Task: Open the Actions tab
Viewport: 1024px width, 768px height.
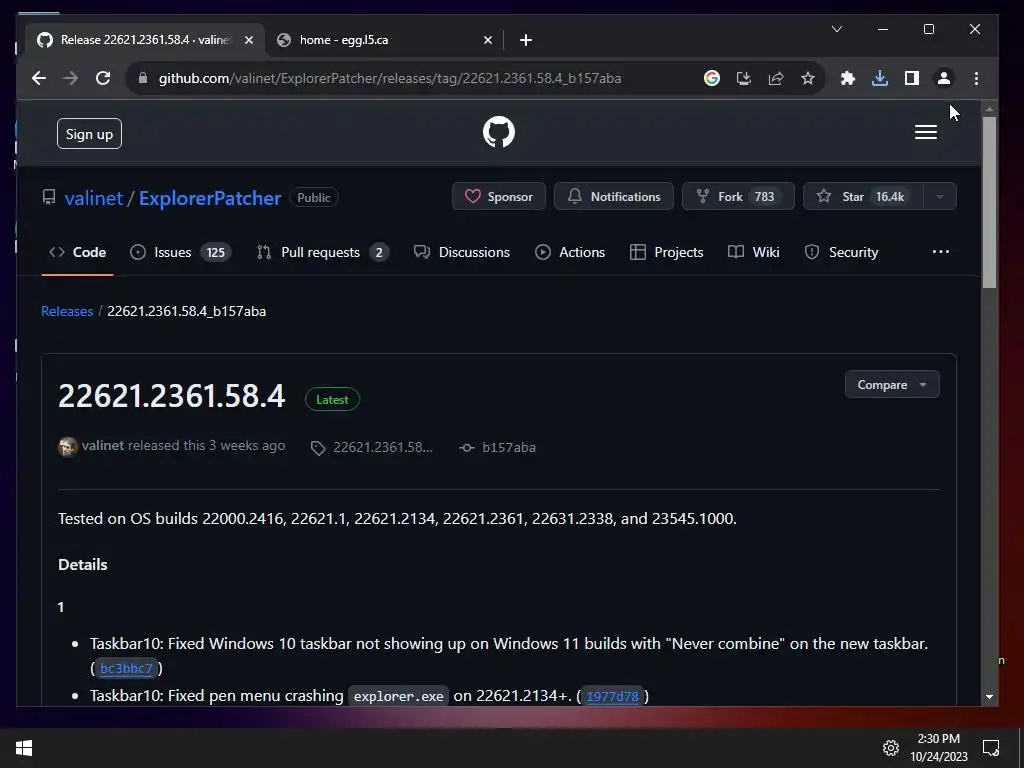Action: pyautogui.click(x=570, y=252)
